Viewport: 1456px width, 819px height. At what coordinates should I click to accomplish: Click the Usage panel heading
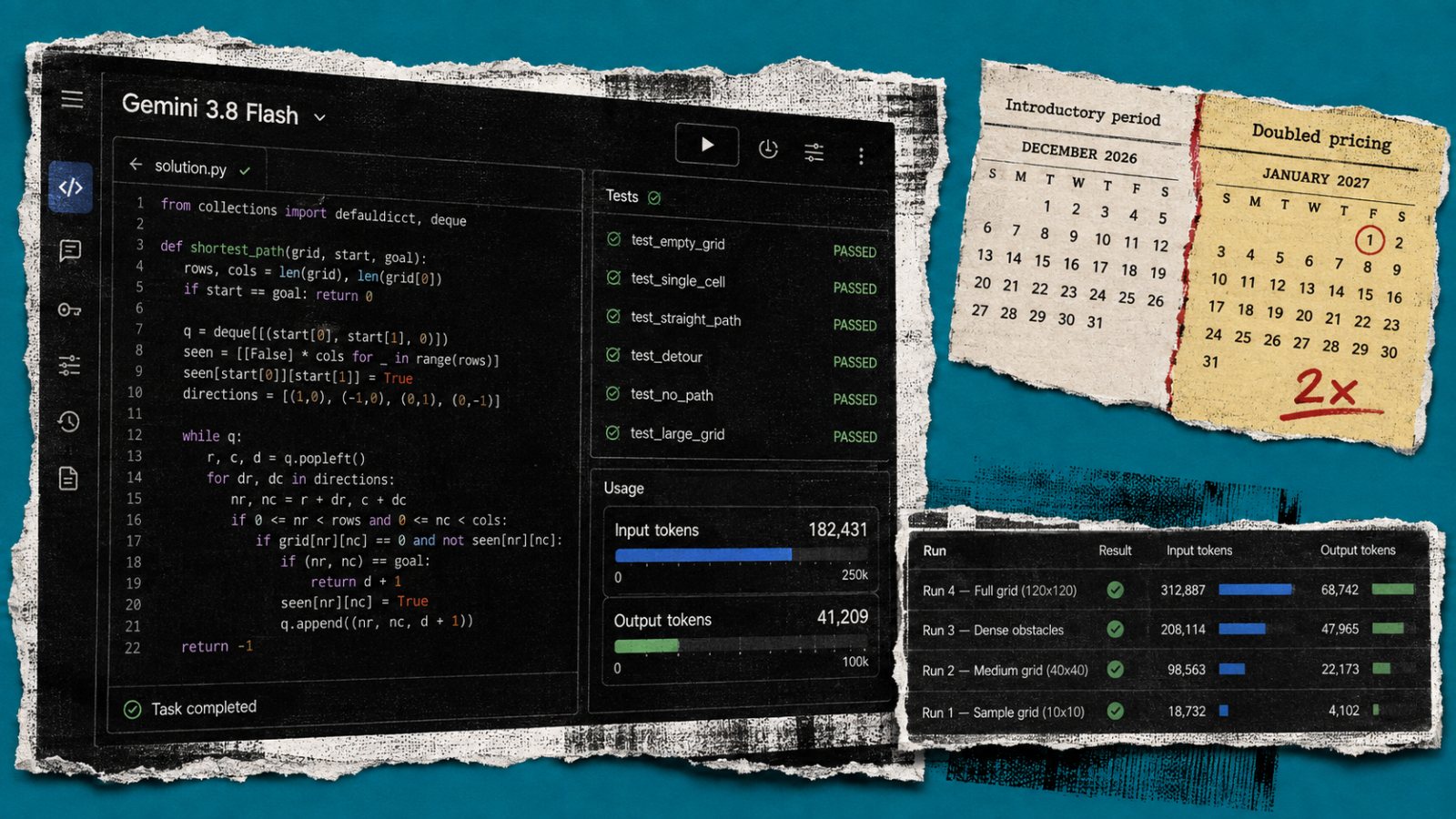[x=623, y=489]
